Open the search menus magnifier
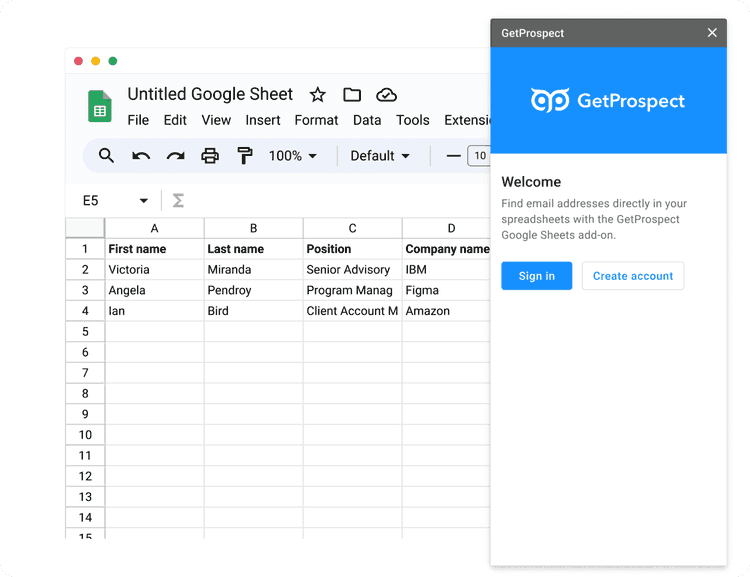The height and width of the screenshot is (577, 750). 106,155
